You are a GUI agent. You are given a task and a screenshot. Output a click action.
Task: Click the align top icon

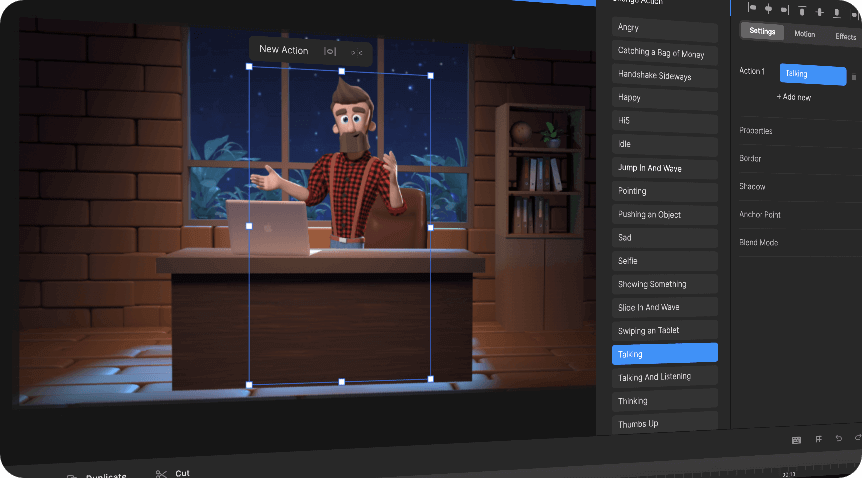point(802,10)
